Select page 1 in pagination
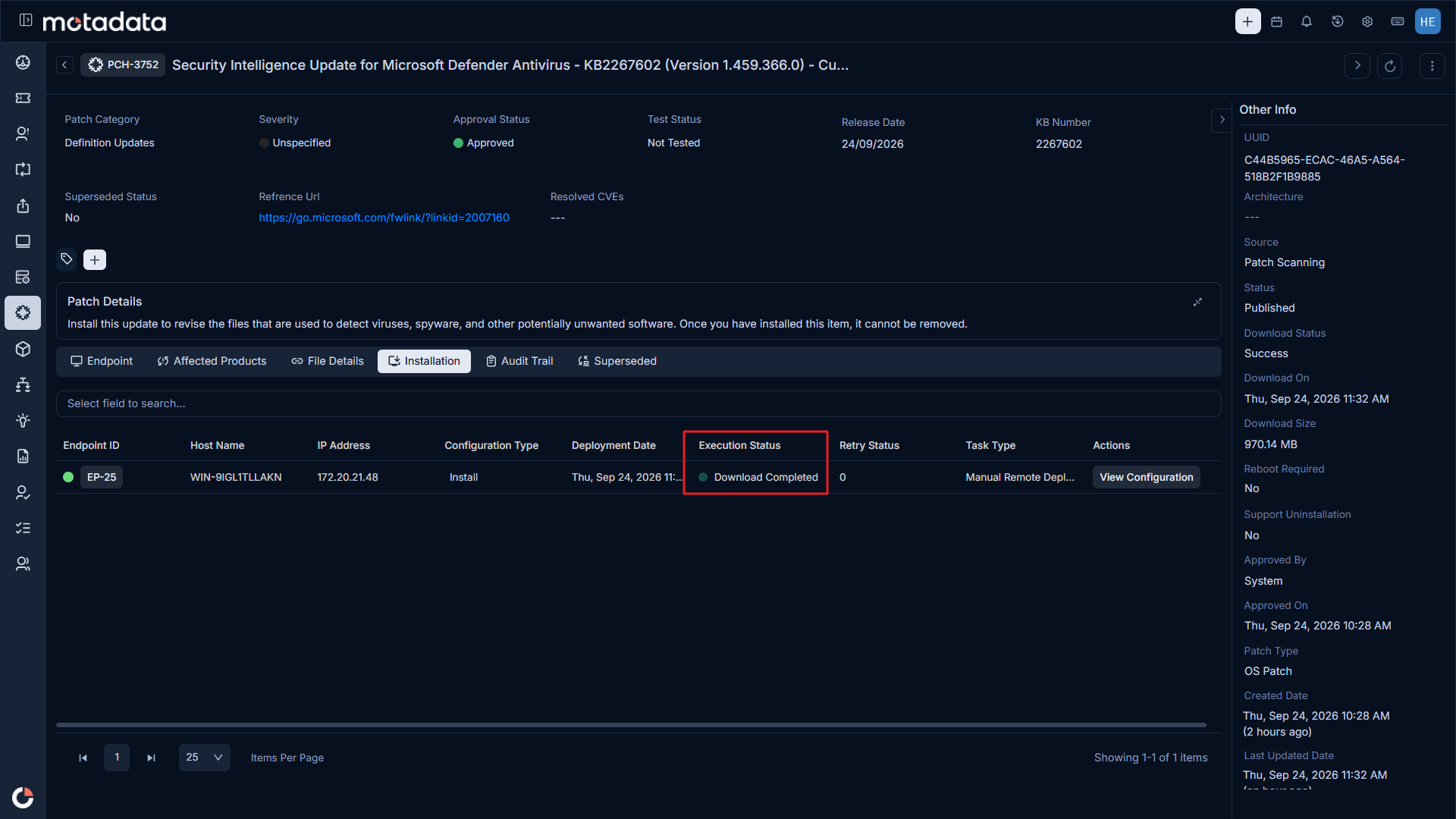 click(x=117, y=758)
